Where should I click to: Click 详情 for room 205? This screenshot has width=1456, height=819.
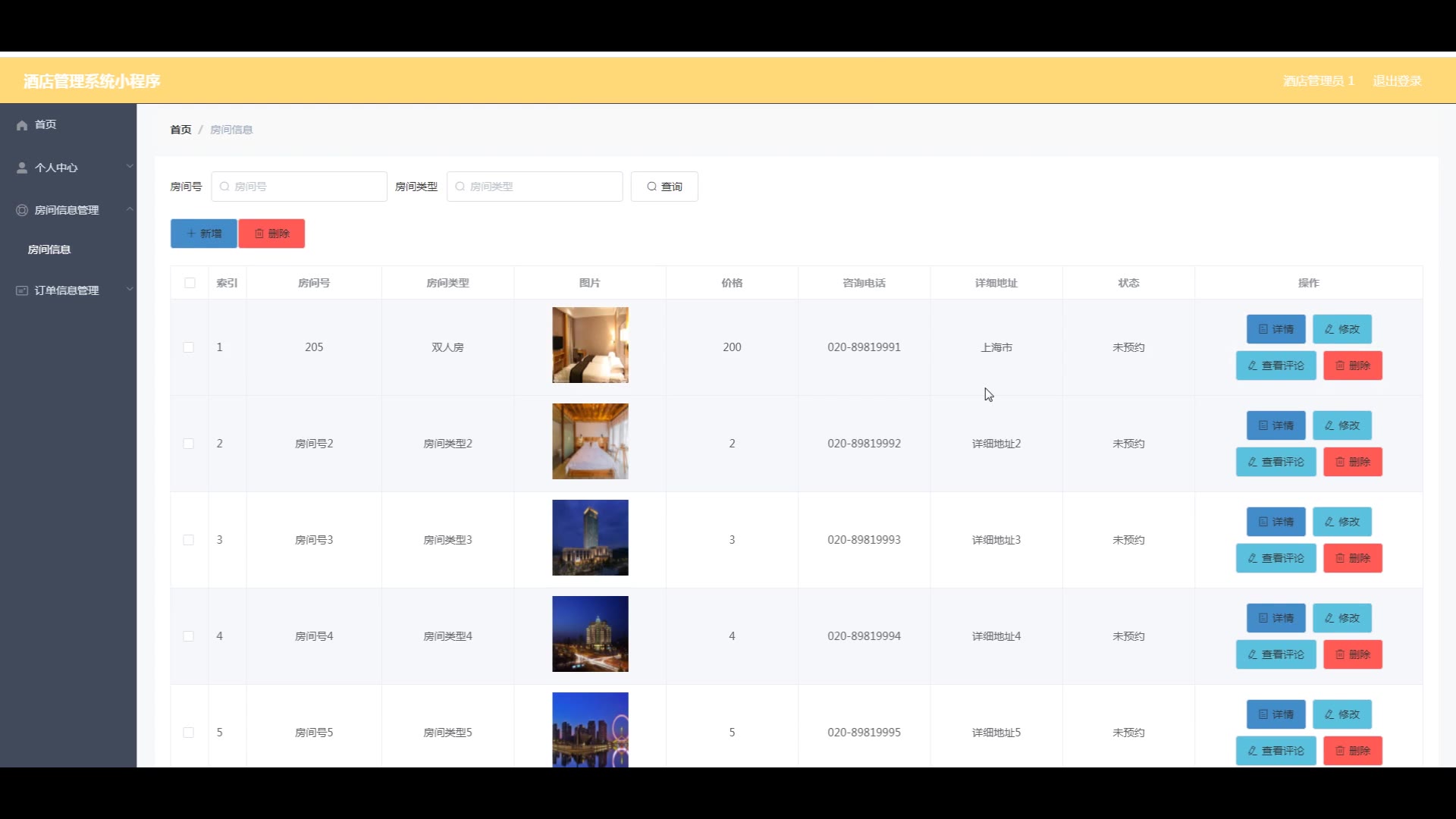(1276, 329)
